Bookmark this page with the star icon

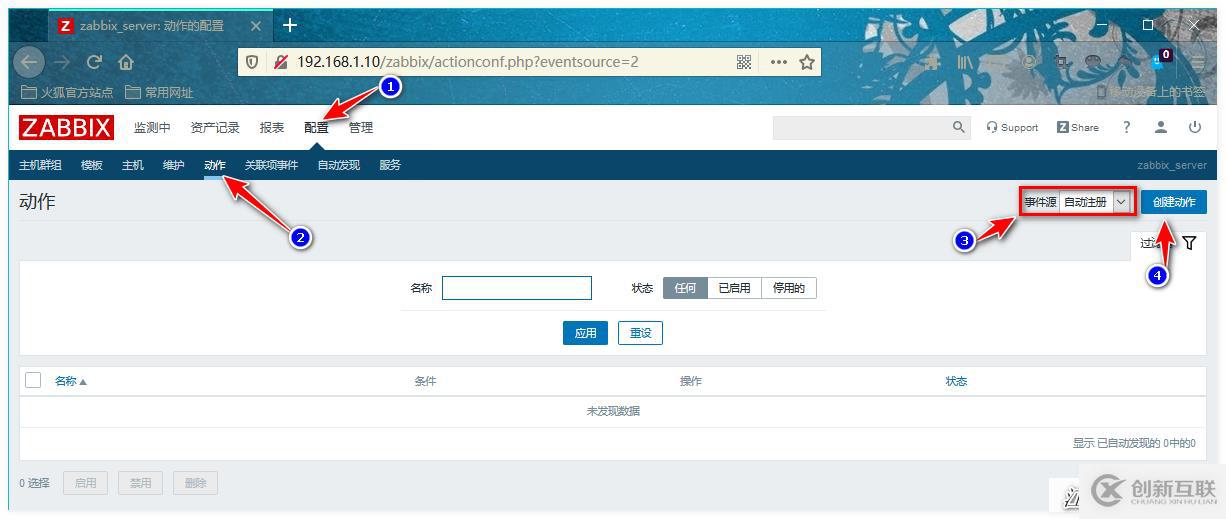coord(807,62)
